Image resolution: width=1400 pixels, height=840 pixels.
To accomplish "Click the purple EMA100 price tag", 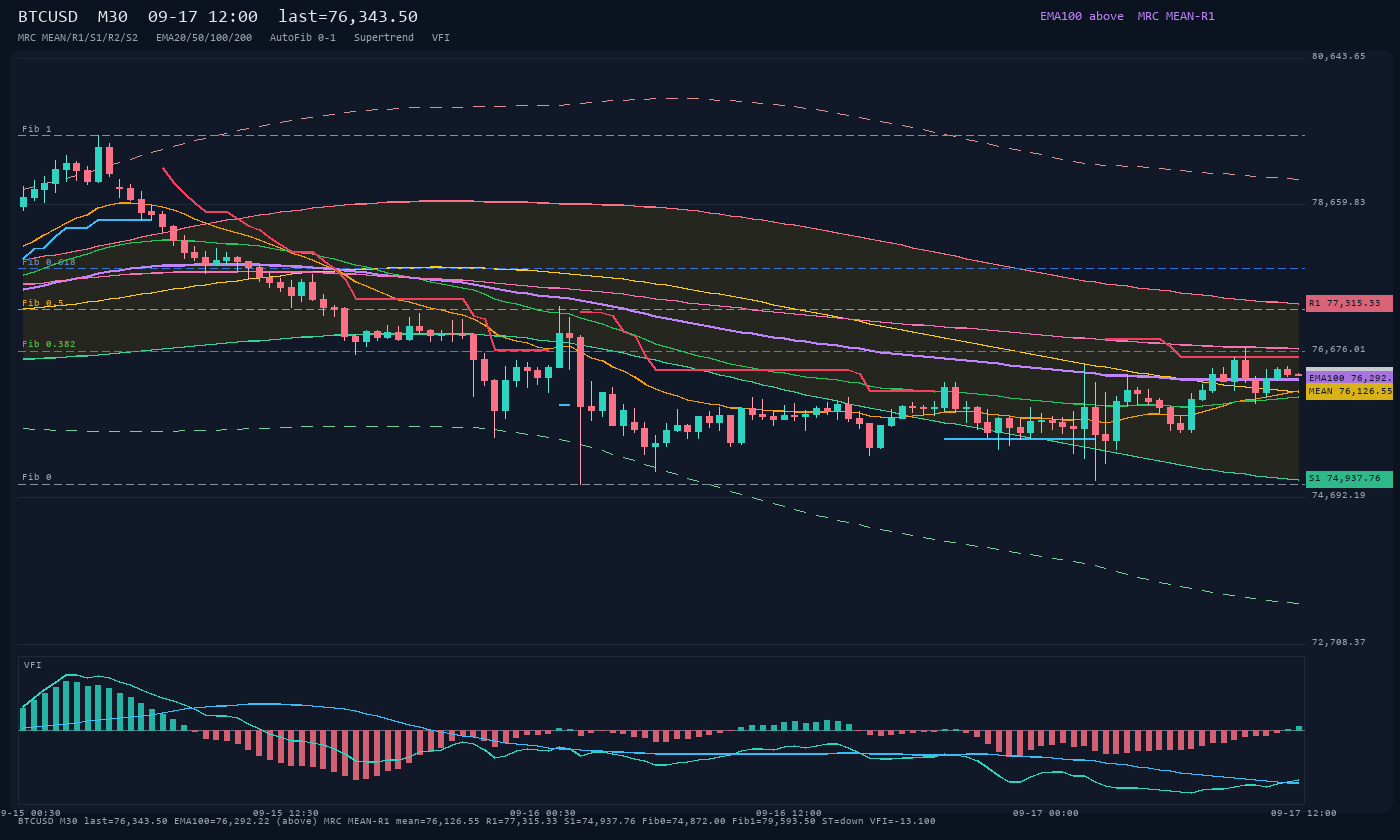I will click(1349, 378).
